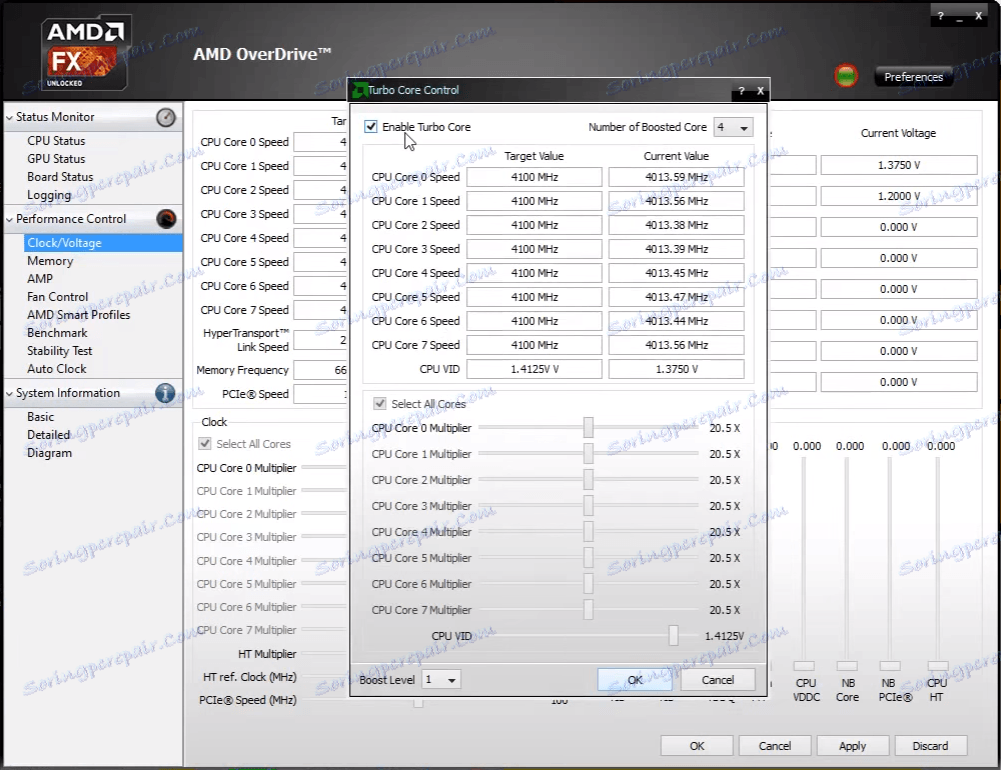Open CPU Status page

[56, 140]
